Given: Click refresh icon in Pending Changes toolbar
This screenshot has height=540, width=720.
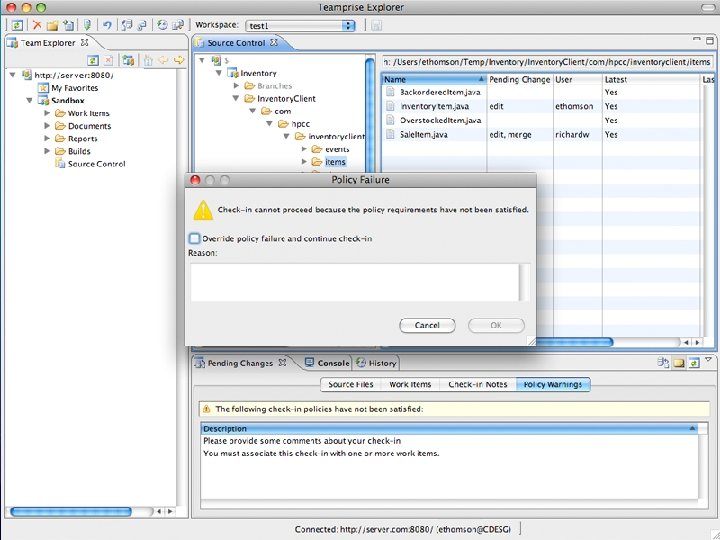Looking at the screenshot, I should (694, 363).
